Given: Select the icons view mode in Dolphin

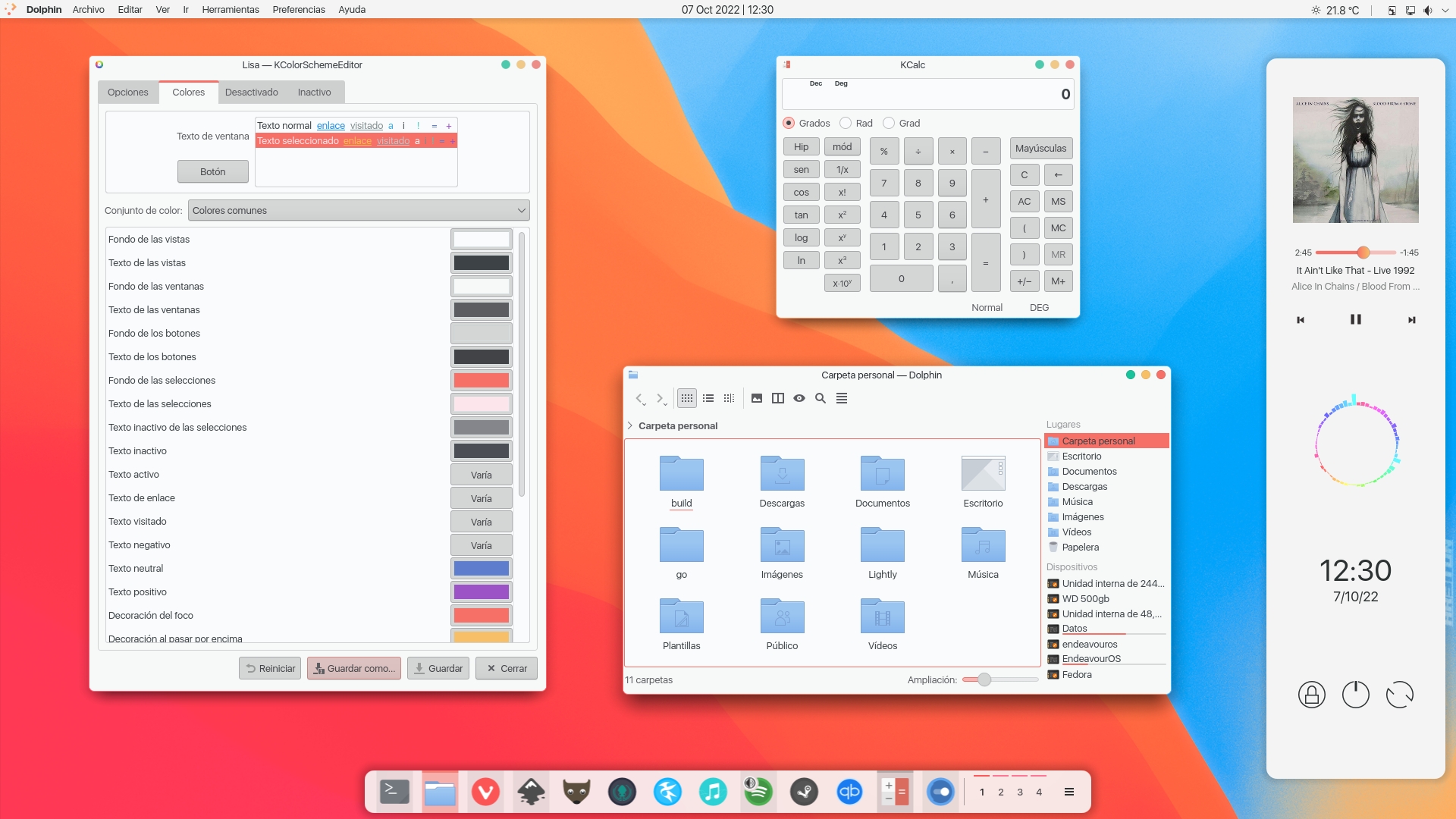Looking at the screenshot, I should click(x=687, y=398).
